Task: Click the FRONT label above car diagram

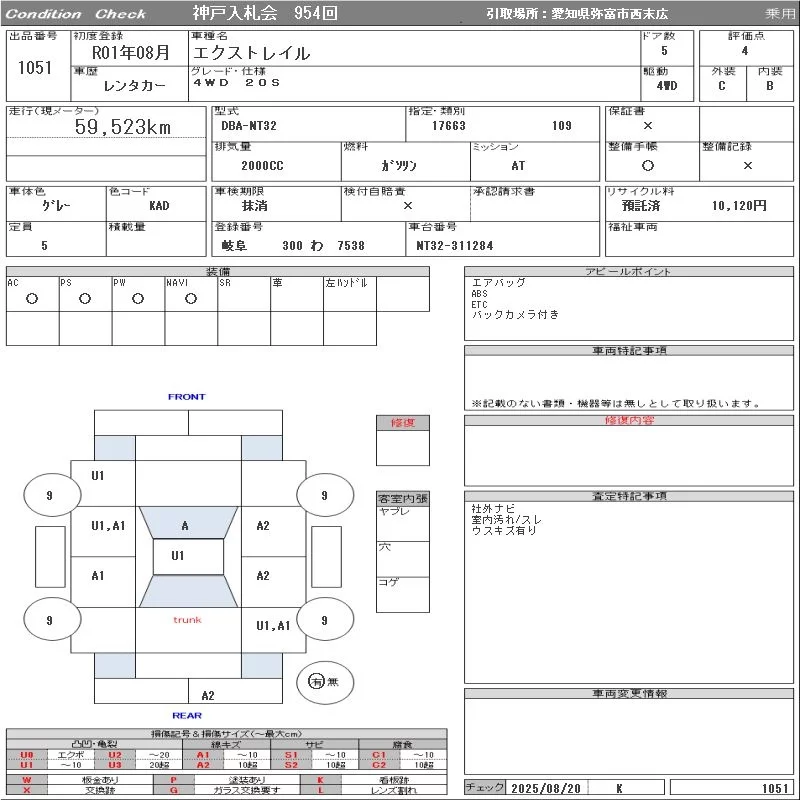Action: point(187,396)
